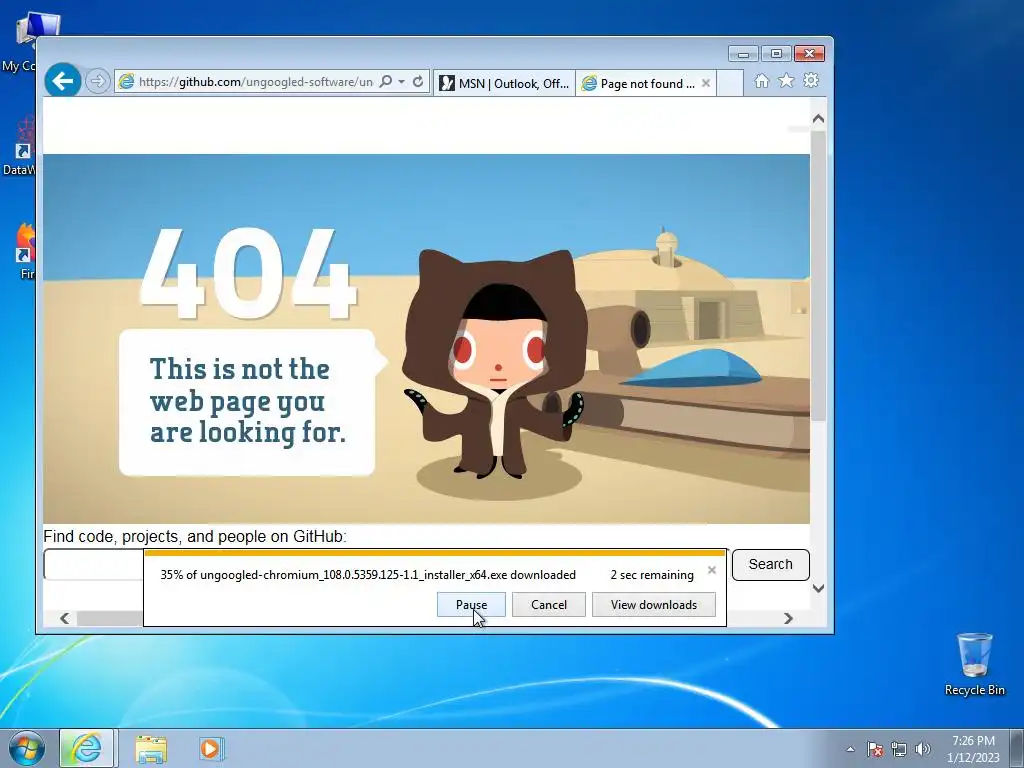Viewport: 1024px width, 768px height.
Task: Open Action Center flag tray icon
Action: coord(875,749)
